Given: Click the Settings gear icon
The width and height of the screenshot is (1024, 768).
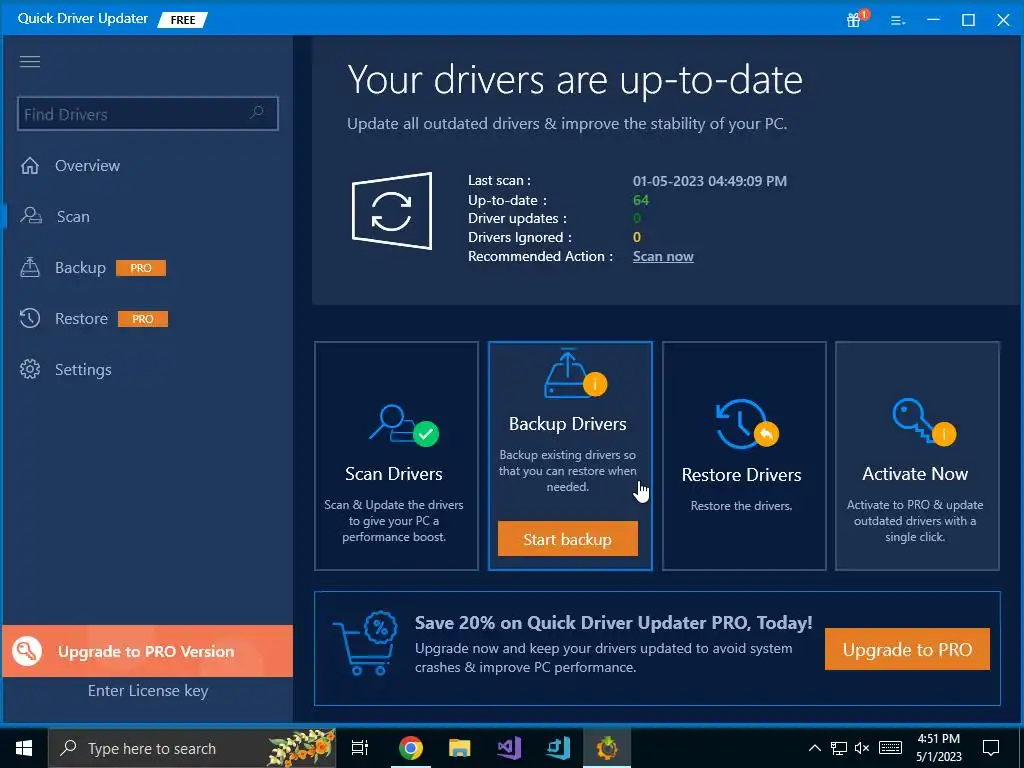Looking at the screenshot, I should point(30,369).
